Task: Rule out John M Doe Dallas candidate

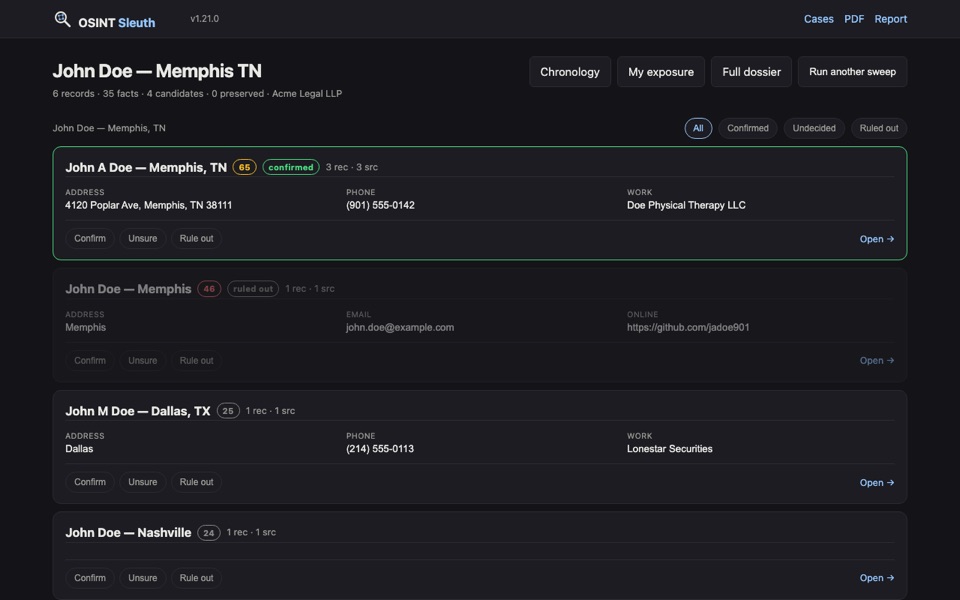Action: 197,482
